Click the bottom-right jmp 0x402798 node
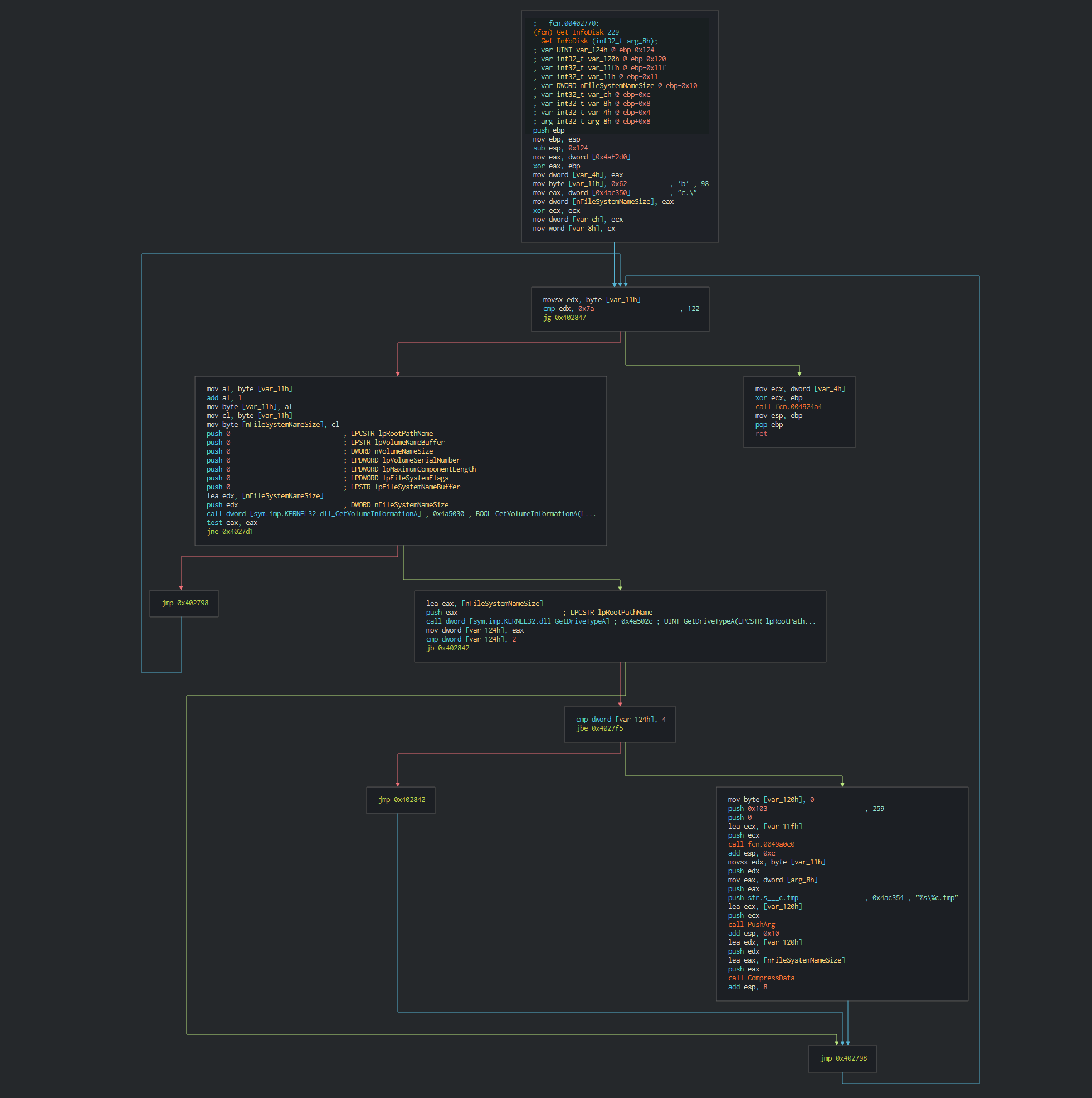This screenshot has height=1098, width=1092. tap(842, 1058)
